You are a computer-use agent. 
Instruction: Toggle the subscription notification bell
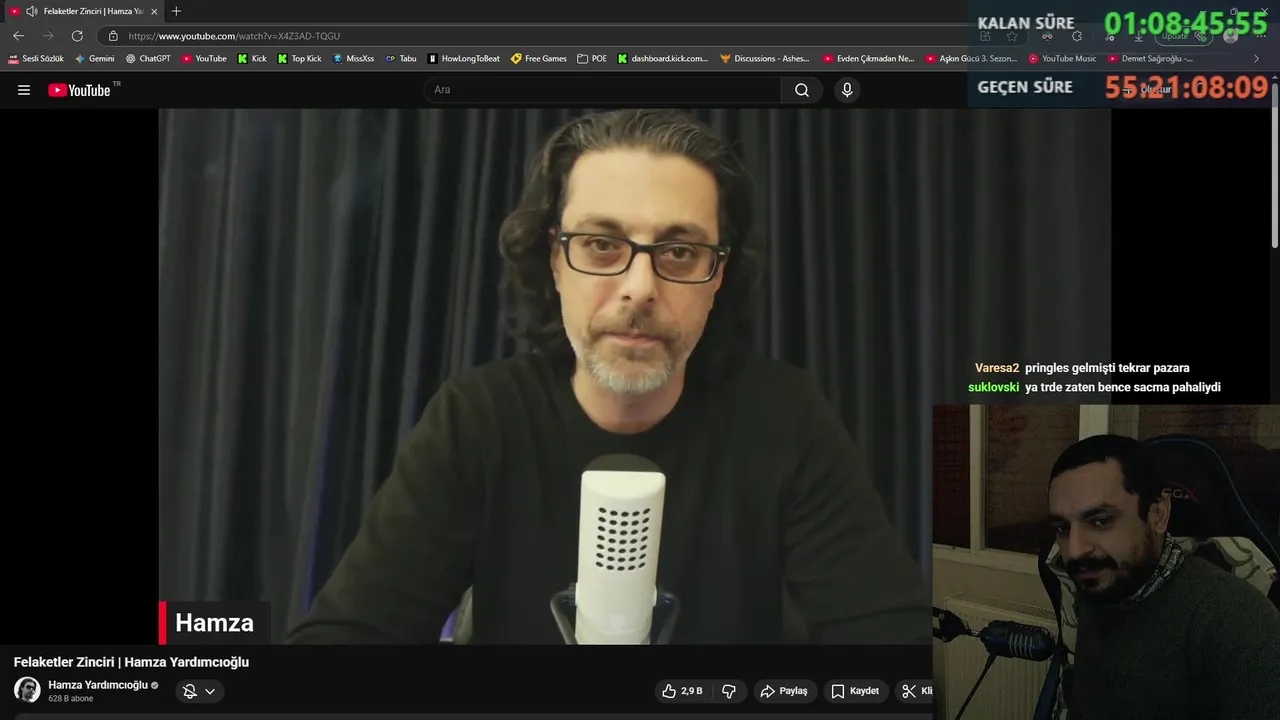(x=189, y=691)
